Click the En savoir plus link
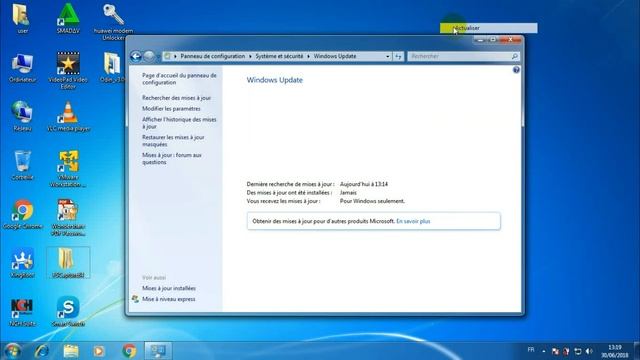The image size is (640, 360). [413, 221]
